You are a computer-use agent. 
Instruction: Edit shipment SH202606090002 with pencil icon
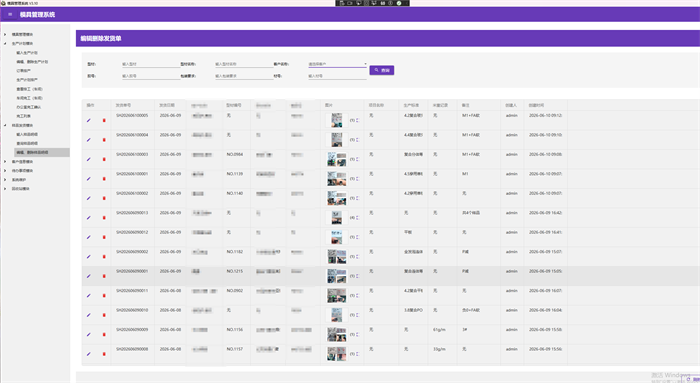pos(88,257)
